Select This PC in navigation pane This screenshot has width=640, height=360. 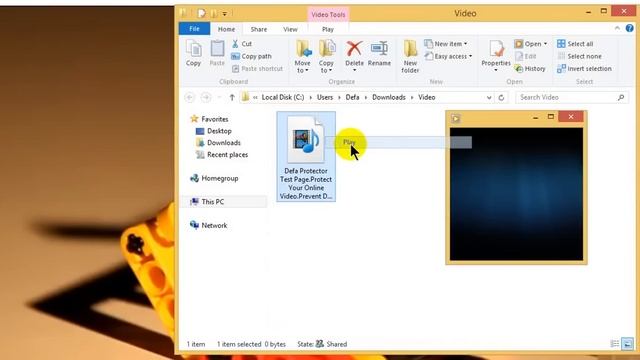[224, 202]
